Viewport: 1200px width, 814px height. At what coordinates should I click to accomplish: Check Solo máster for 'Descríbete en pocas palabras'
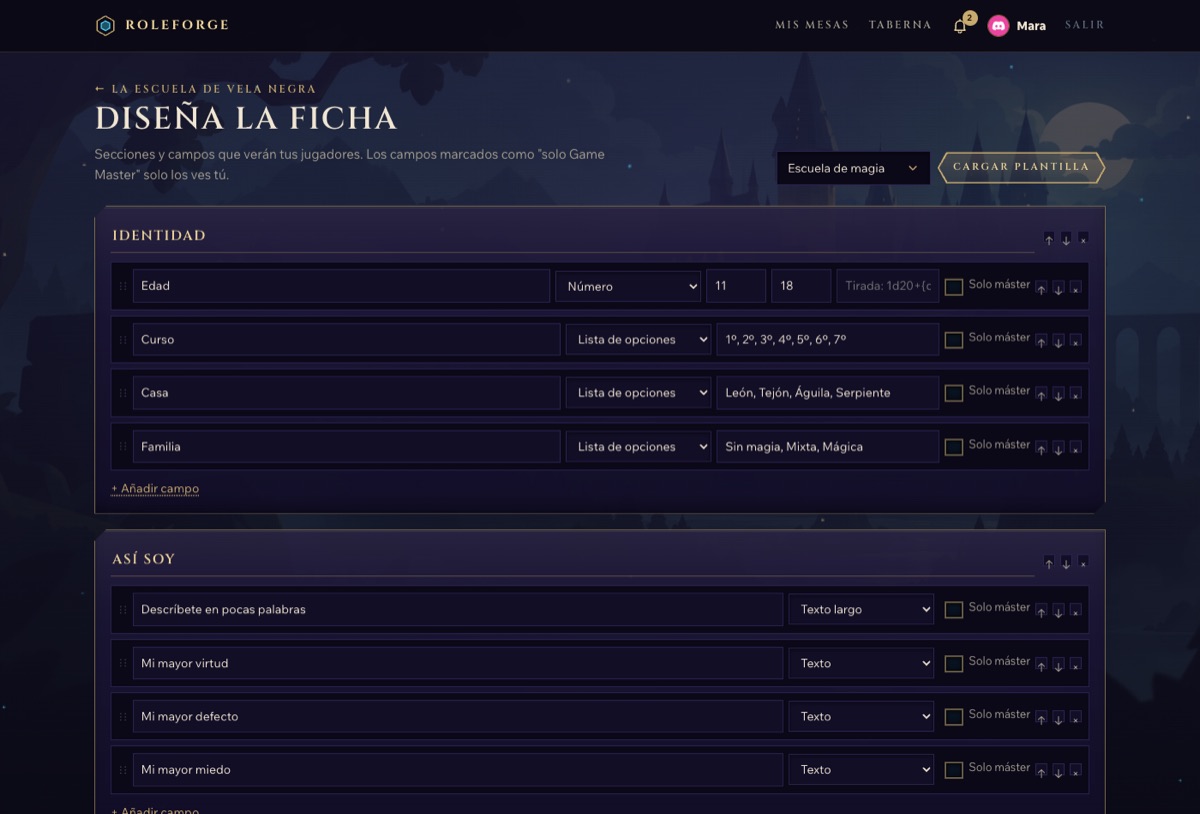(954, 610)
